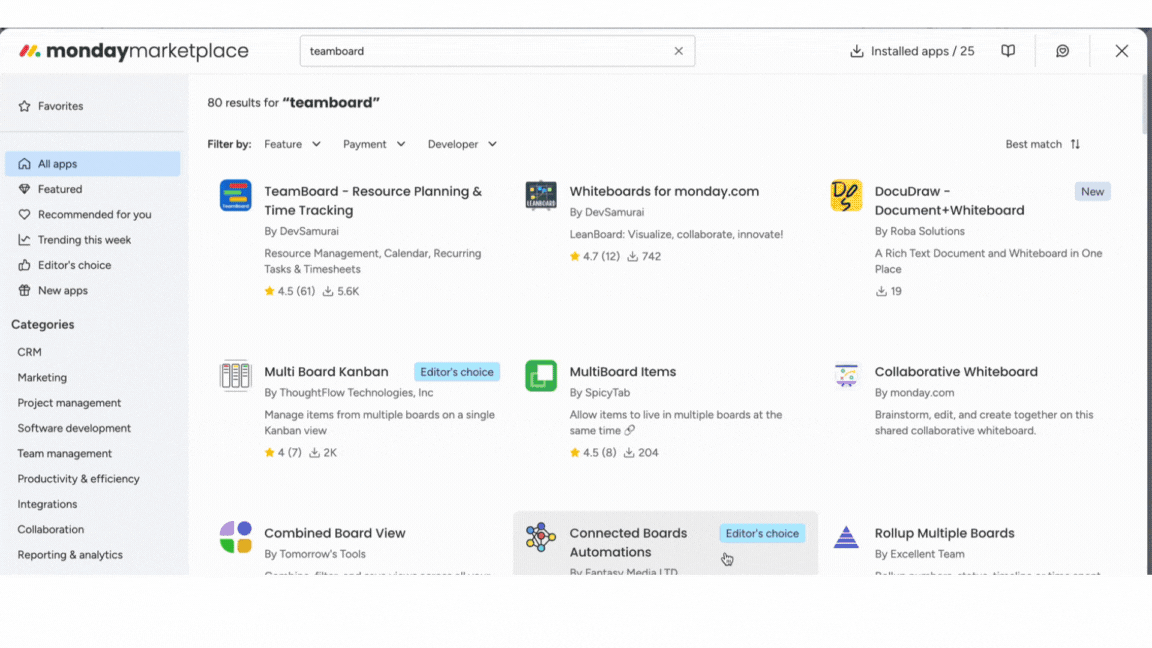Change the Best match sort order

[1043, 144]
